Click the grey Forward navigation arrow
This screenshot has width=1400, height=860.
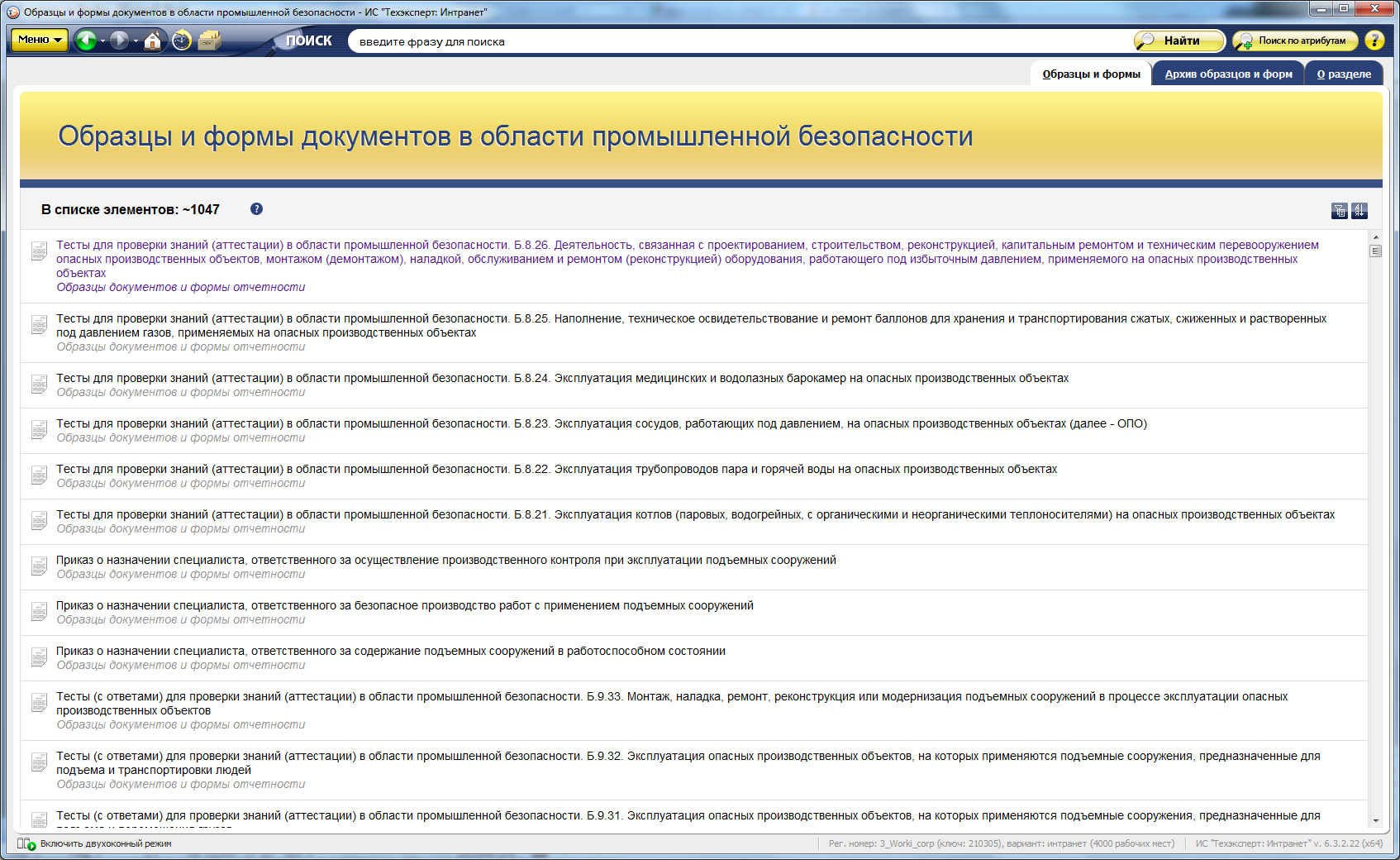click(119, 40)
